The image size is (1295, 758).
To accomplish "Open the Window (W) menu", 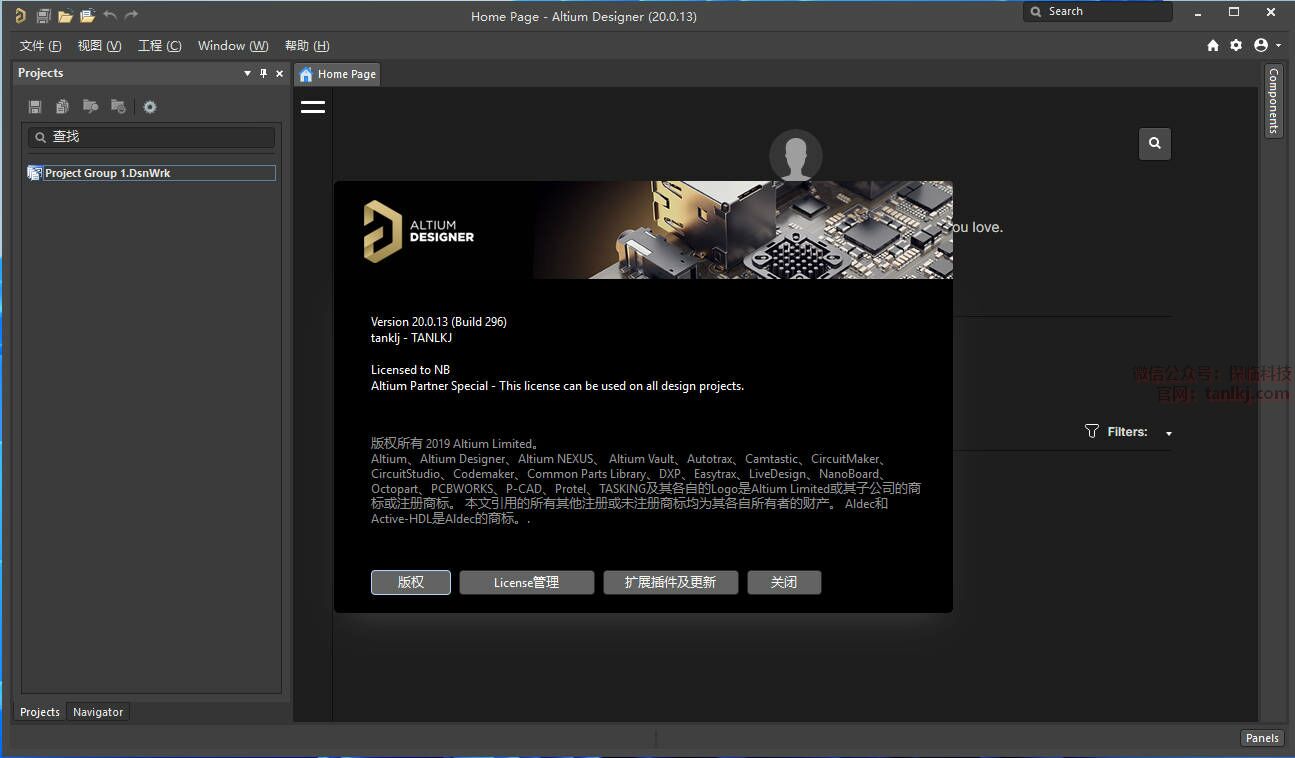I will [x=233, y=46].
